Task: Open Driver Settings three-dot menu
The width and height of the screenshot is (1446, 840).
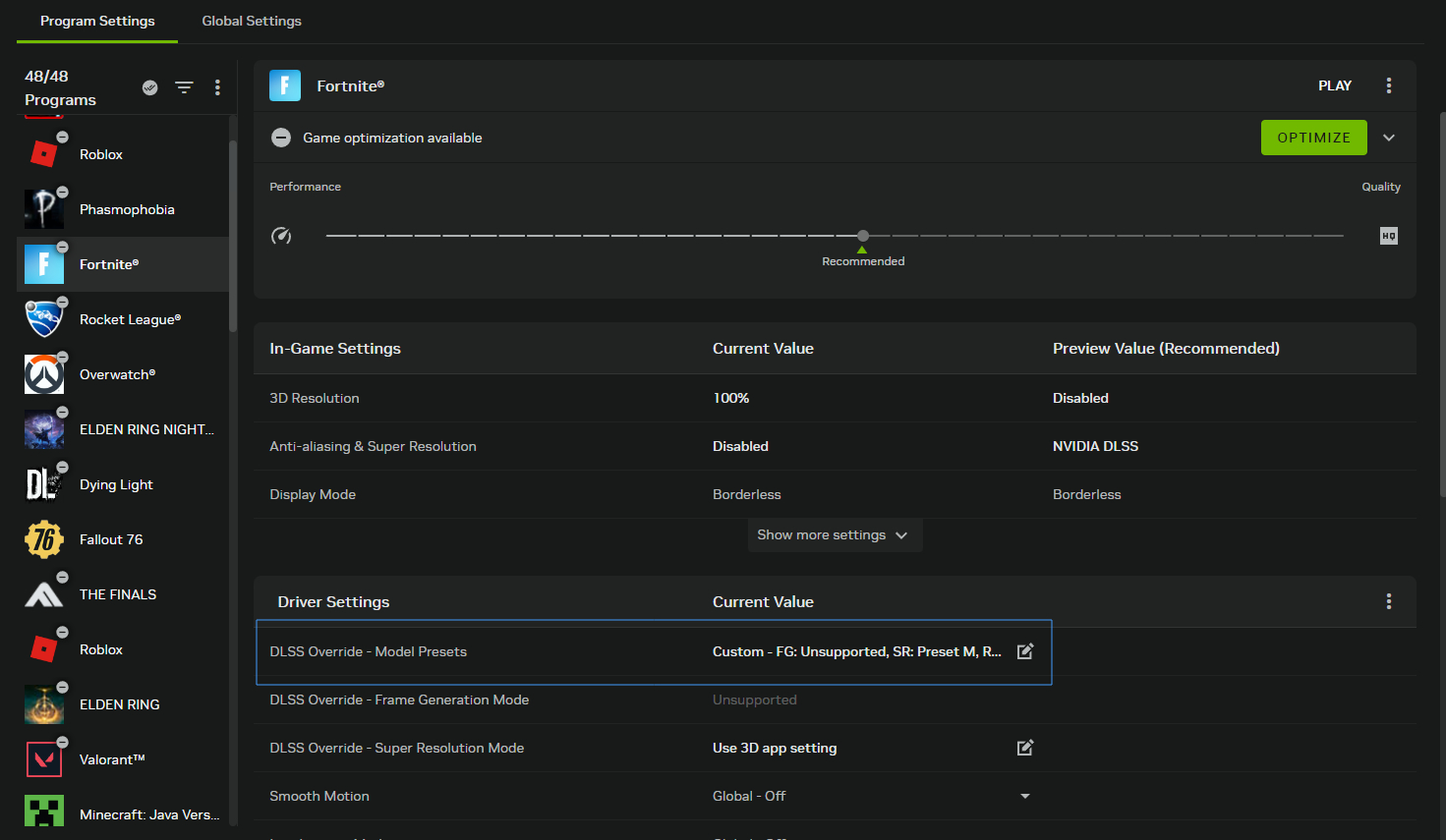Action: (x=1389, y=601)
